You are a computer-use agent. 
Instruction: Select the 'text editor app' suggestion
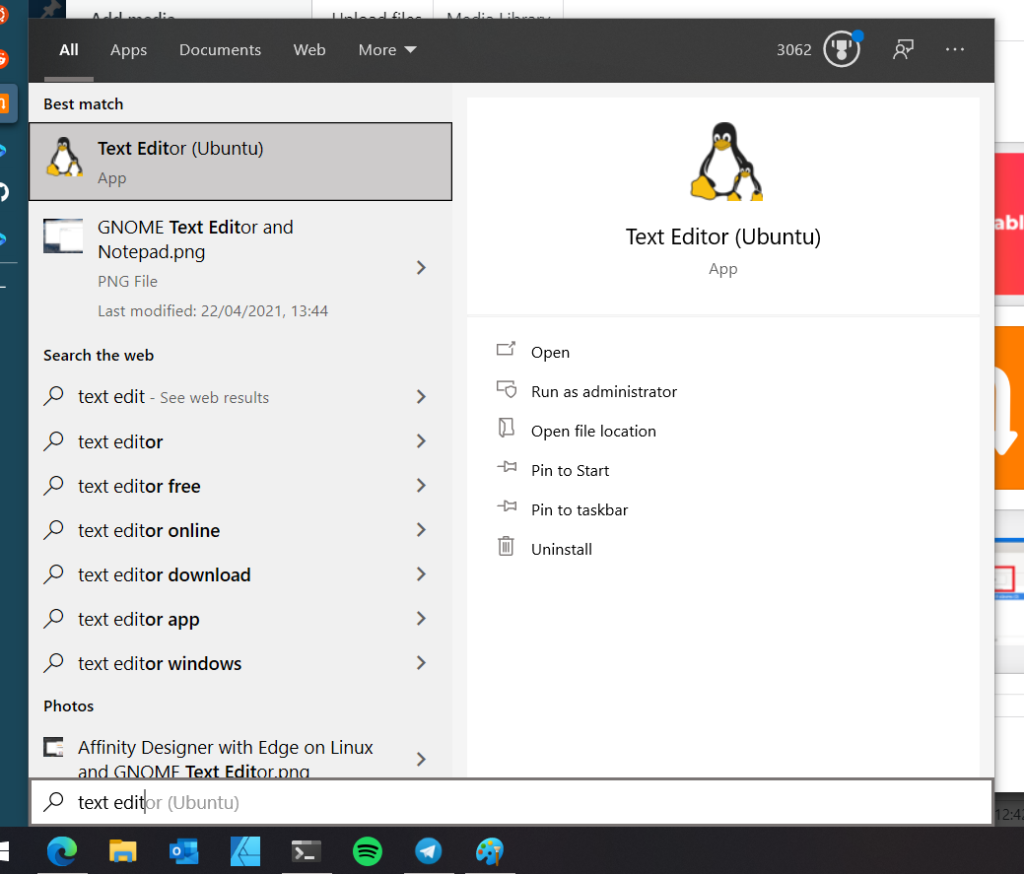[240, 619]
